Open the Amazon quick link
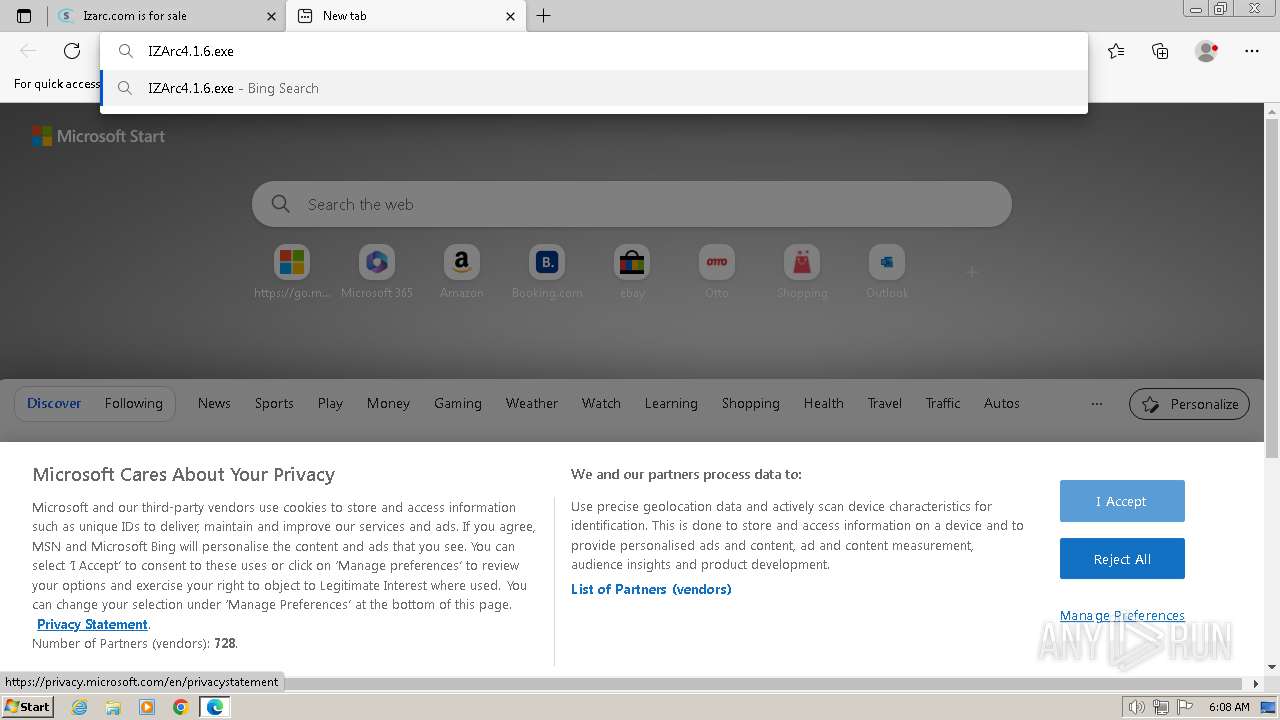This screenshot has height=720, width=1280. point(461,272)
